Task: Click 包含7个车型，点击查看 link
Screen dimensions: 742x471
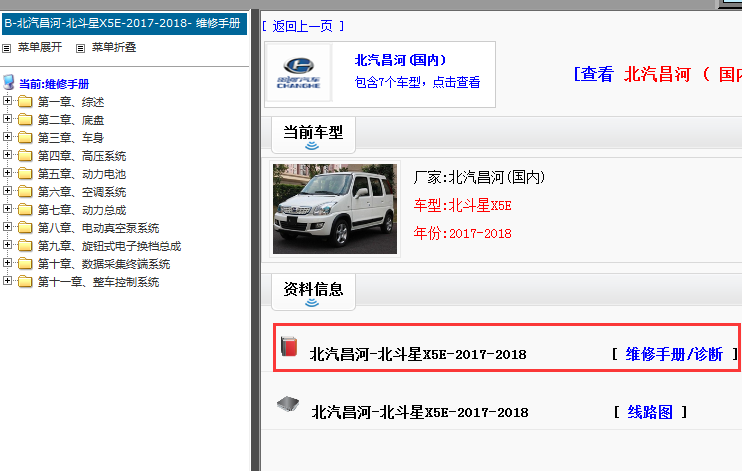Action: [417, 82]
